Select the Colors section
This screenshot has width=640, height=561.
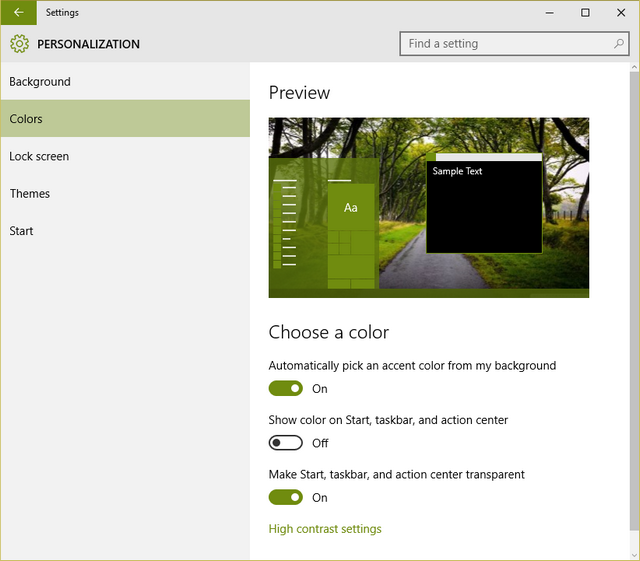[125, 118]
